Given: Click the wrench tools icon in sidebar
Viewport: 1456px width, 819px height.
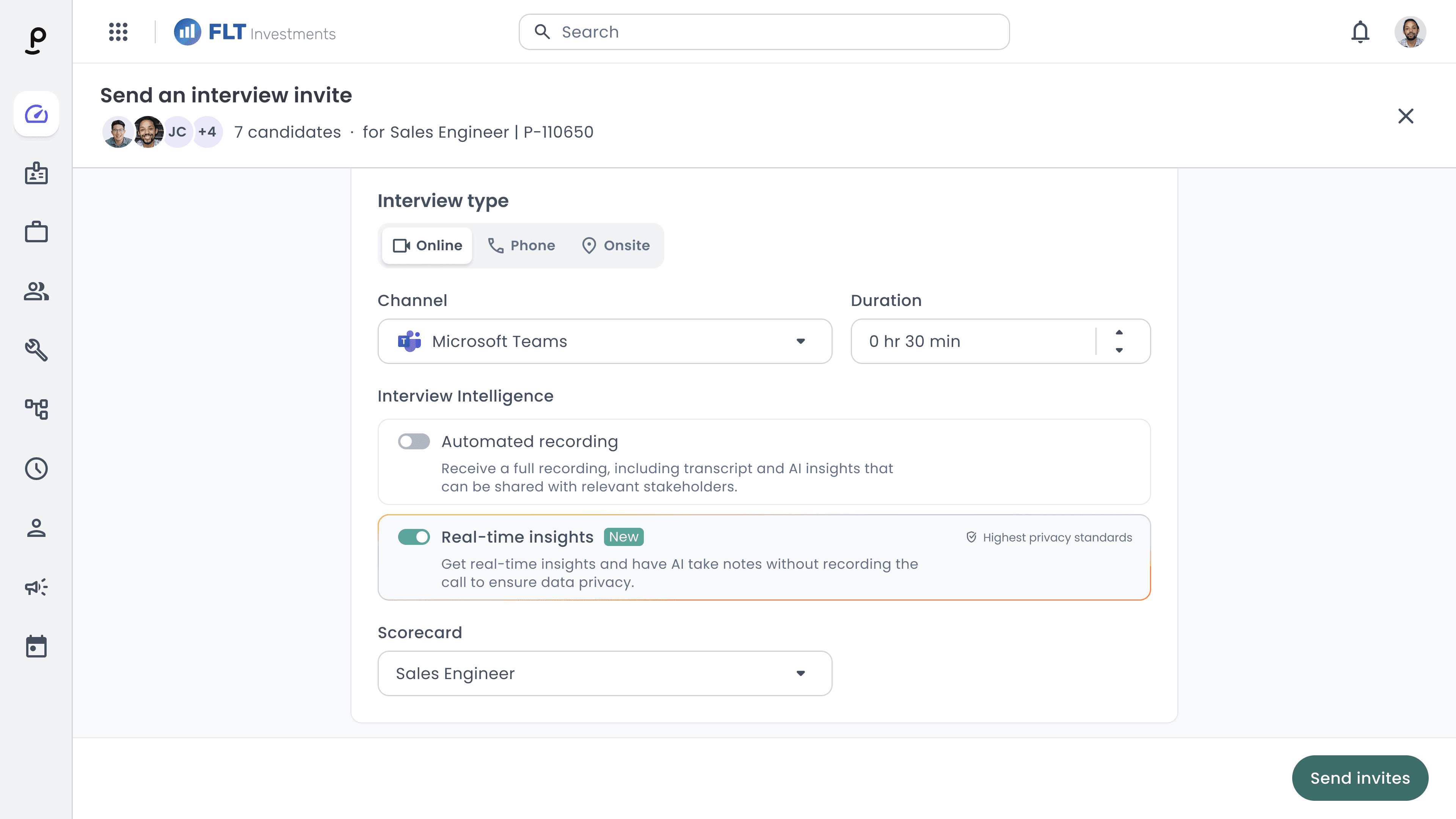Looking at the screenshot, I should point(36,350).
